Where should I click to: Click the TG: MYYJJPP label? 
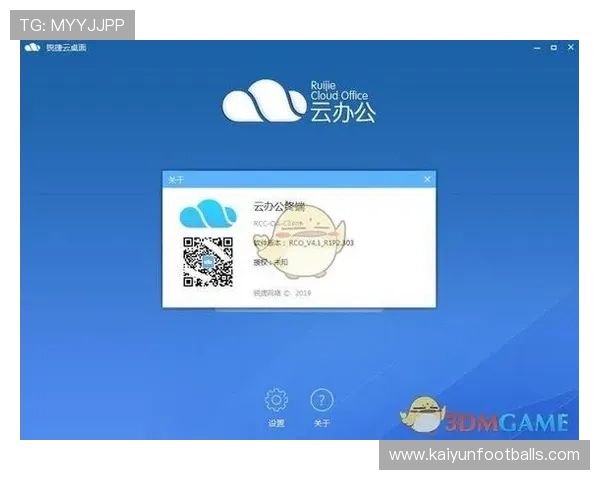tap(72, 24)
